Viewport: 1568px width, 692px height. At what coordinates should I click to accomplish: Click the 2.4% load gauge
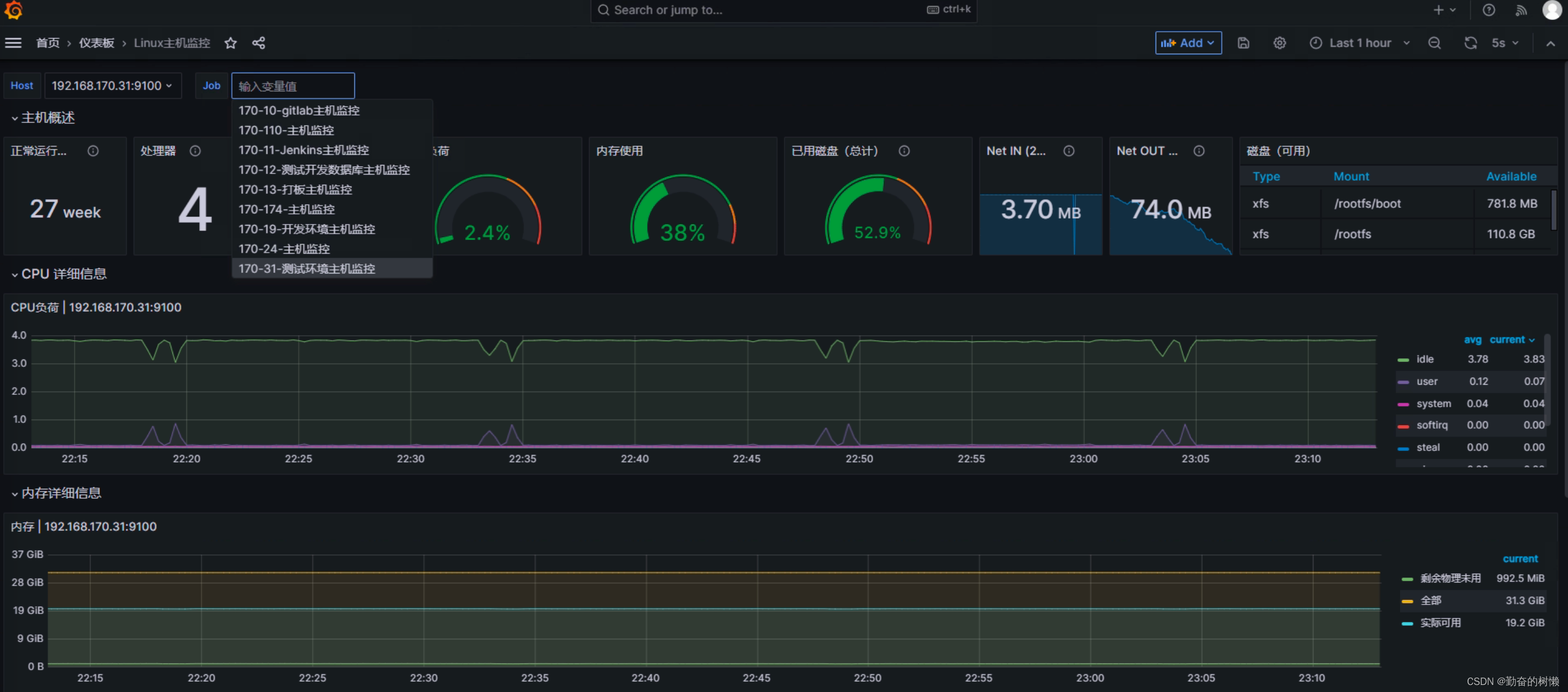click(x=488, y=210)
